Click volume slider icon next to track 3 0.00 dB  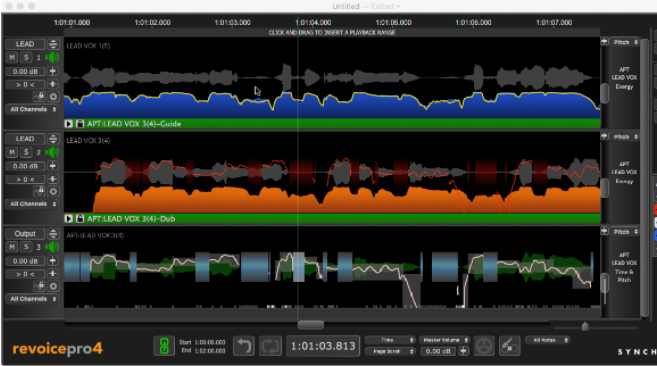click(53, 261)
